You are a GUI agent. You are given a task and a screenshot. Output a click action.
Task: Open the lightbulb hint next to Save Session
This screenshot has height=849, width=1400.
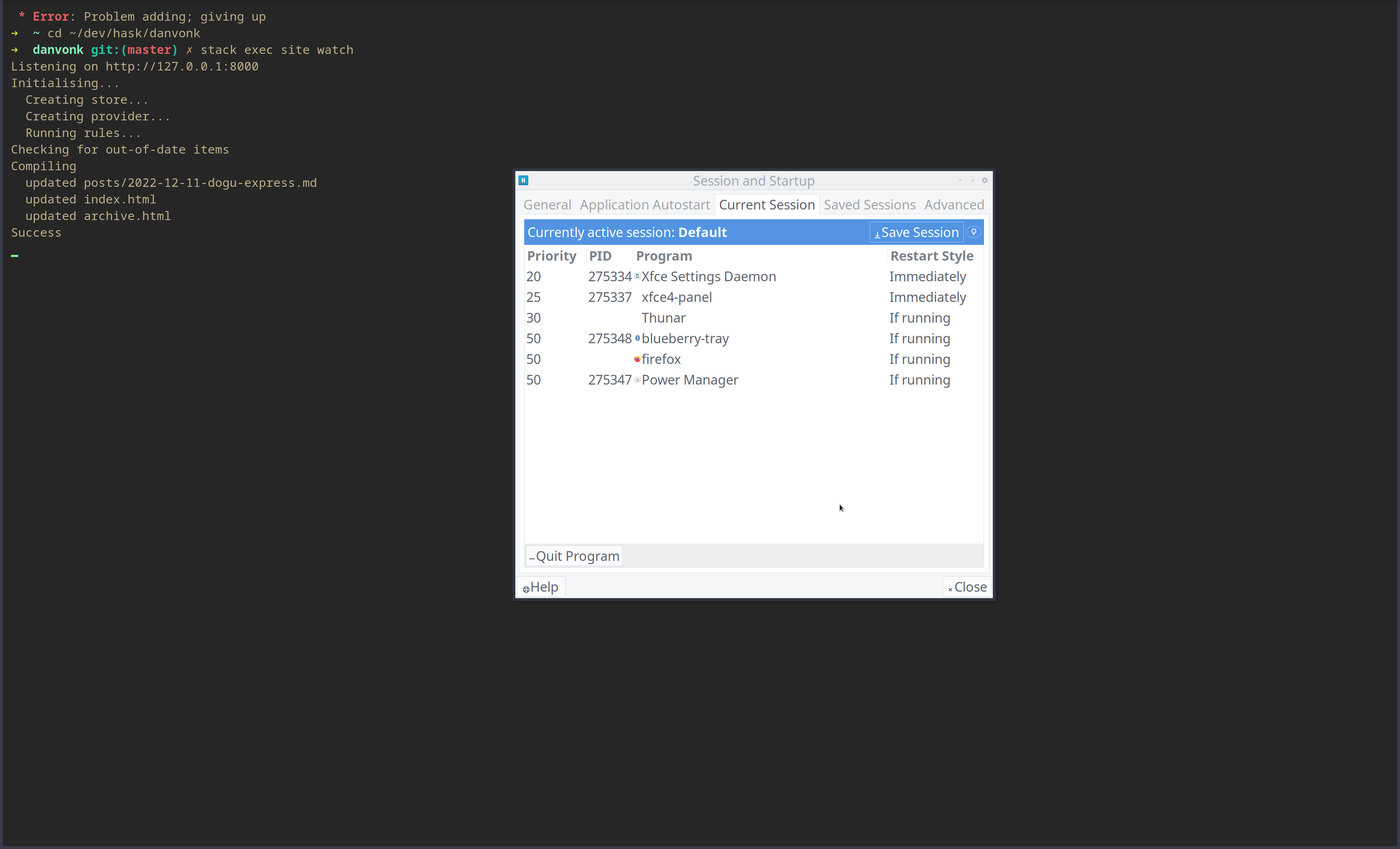(973, 232)
